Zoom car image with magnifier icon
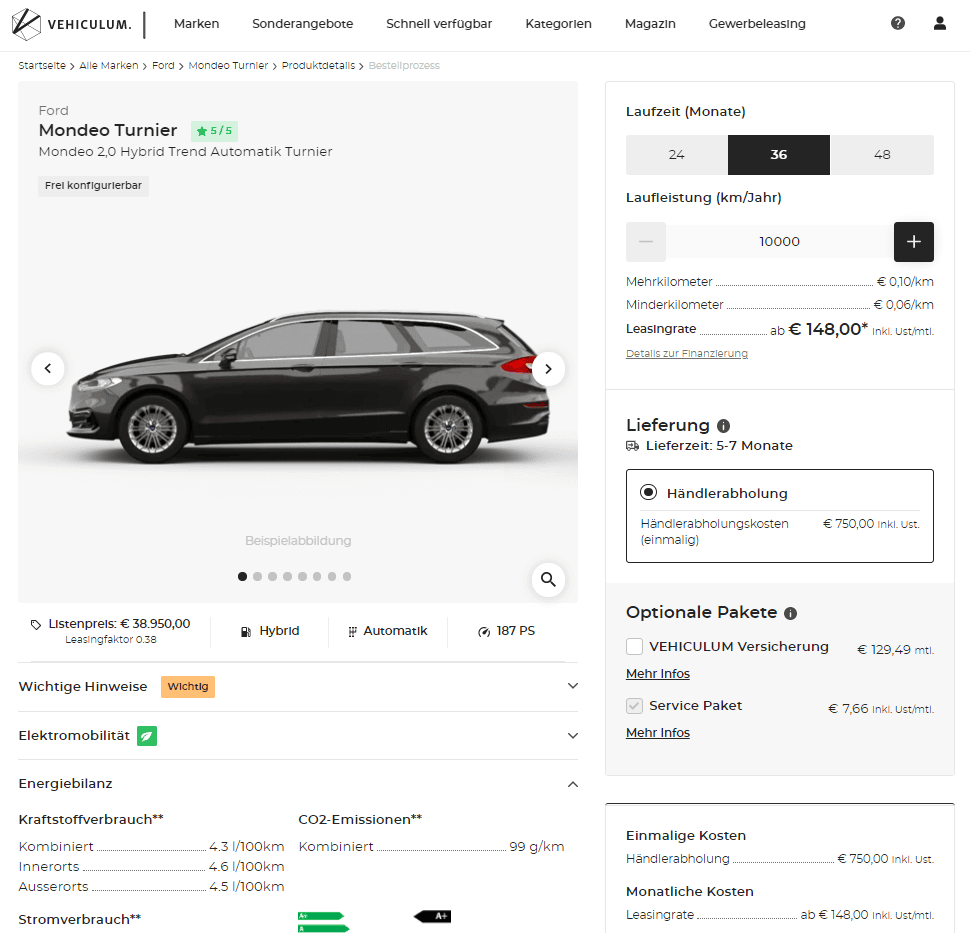970x933 pixels. coord(548,579)
